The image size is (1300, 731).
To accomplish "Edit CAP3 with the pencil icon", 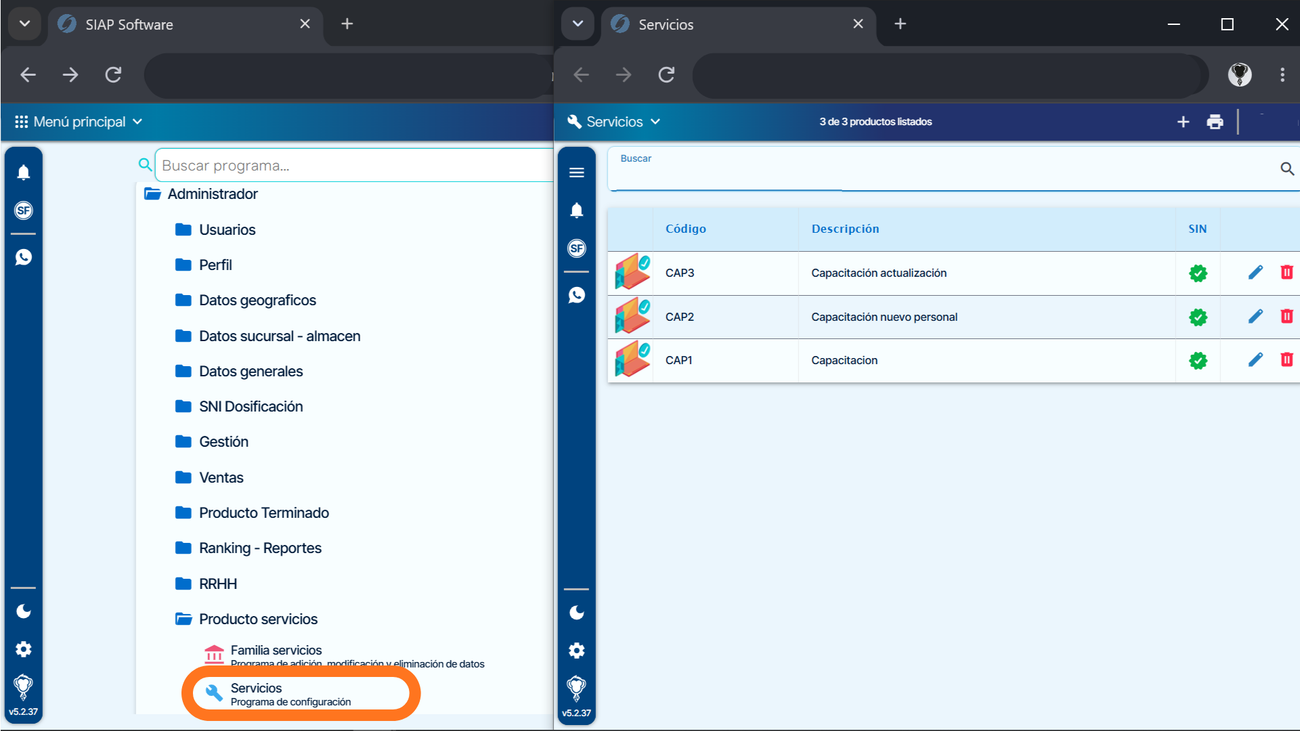I will (1255, 272).
